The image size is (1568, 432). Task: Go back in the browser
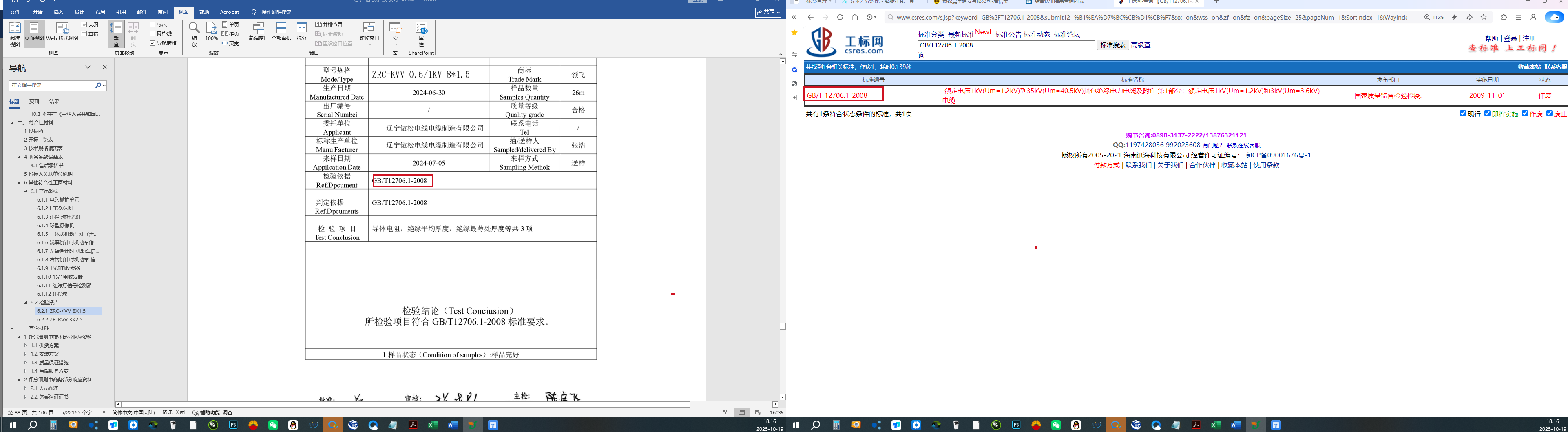pos(811,17)
